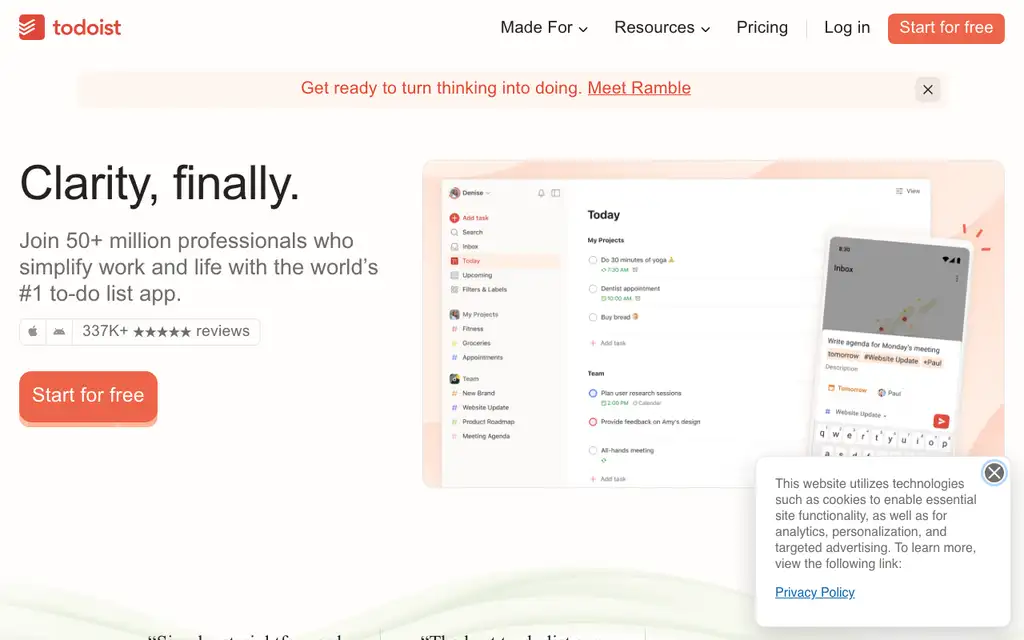Click the Tomorrow due date chip on phone
Viewport: 1024px width, 640px height.
coord(848,389)
